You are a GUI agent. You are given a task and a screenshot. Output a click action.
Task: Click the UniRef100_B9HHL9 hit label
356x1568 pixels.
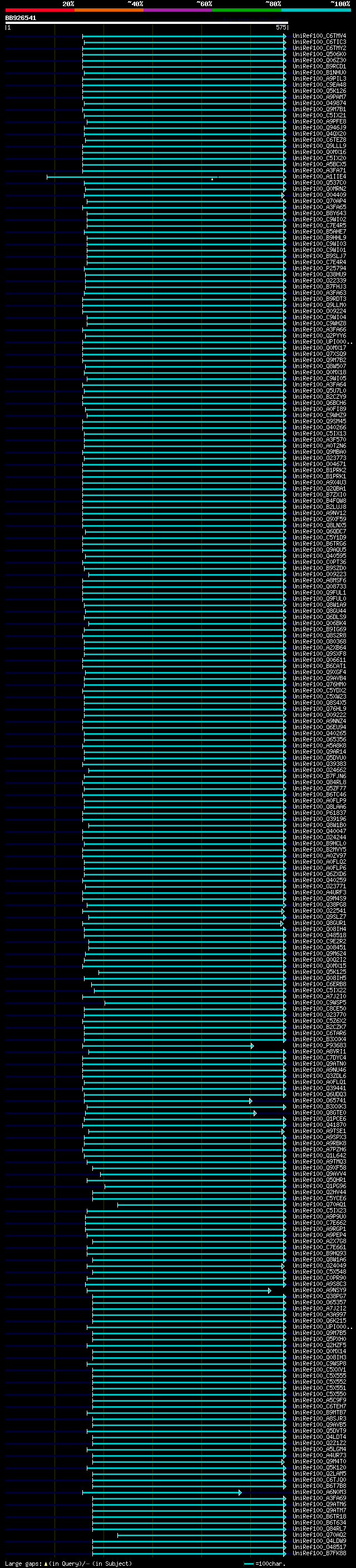click(x=319, y=238)
